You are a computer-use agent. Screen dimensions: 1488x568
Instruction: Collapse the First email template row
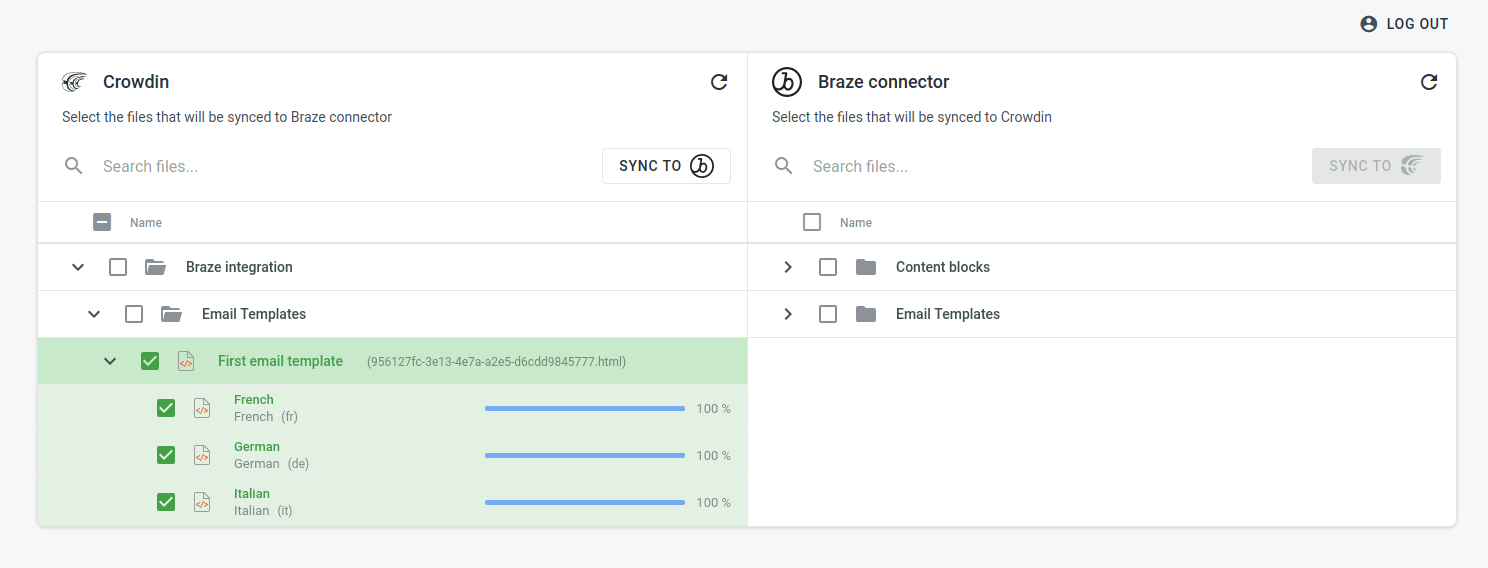(110, 361)
